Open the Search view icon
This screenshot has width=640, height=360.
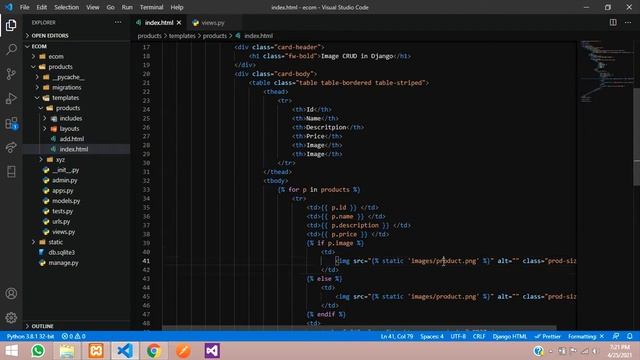(11, 49)
